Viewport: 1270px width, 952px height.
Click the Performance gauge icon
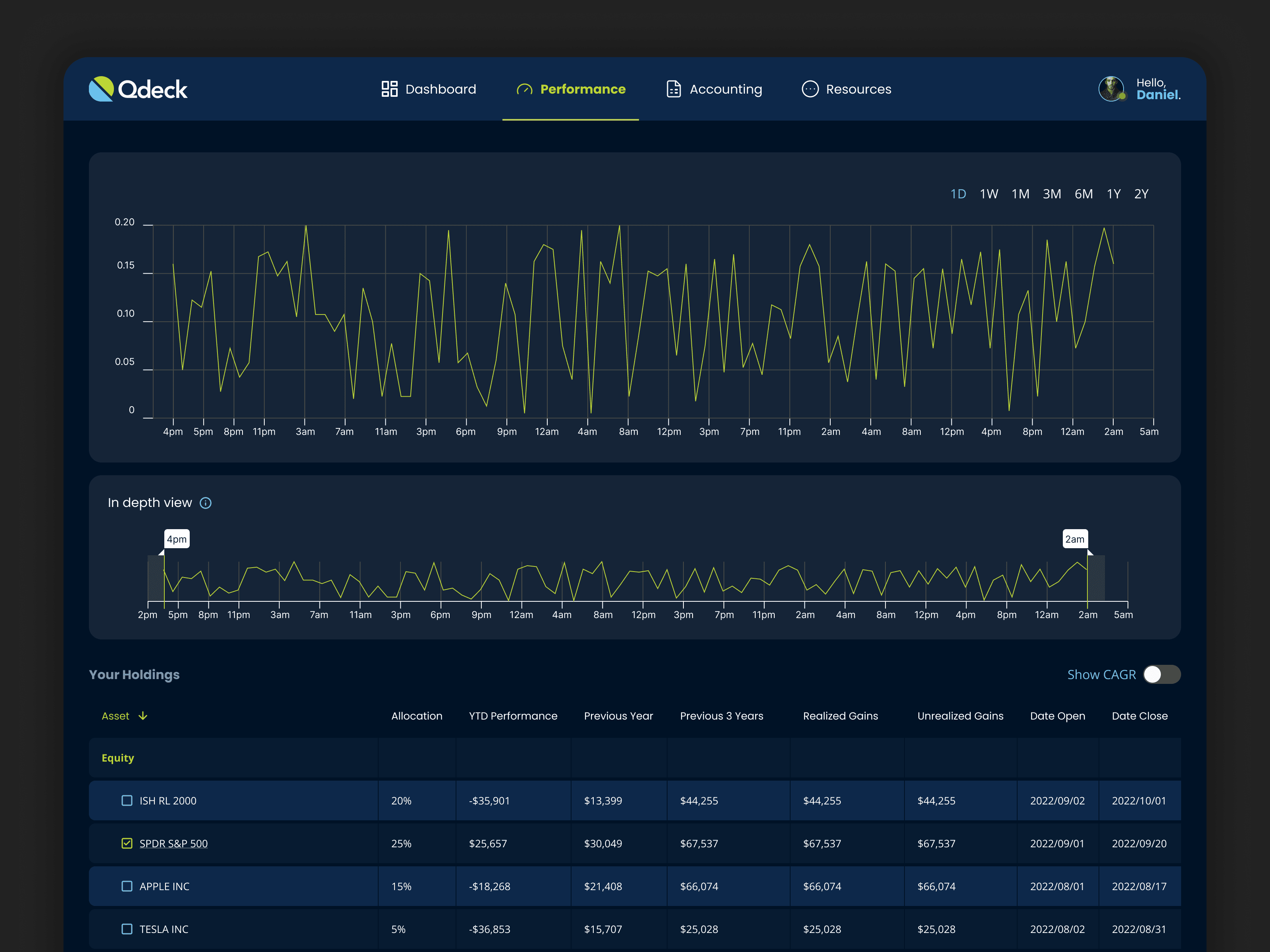coord(524,90)
